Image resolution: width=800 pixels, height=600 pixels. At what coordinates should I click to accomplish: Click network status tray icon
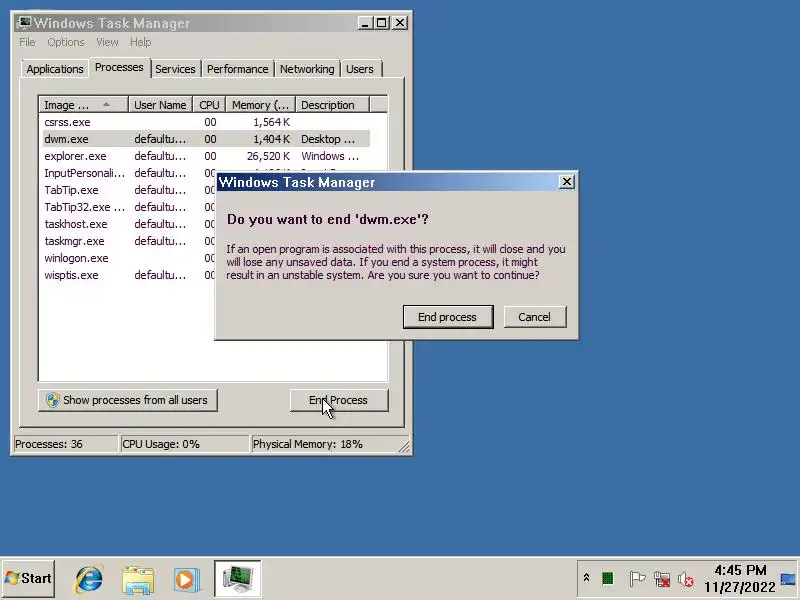click(x=662, y=579)
